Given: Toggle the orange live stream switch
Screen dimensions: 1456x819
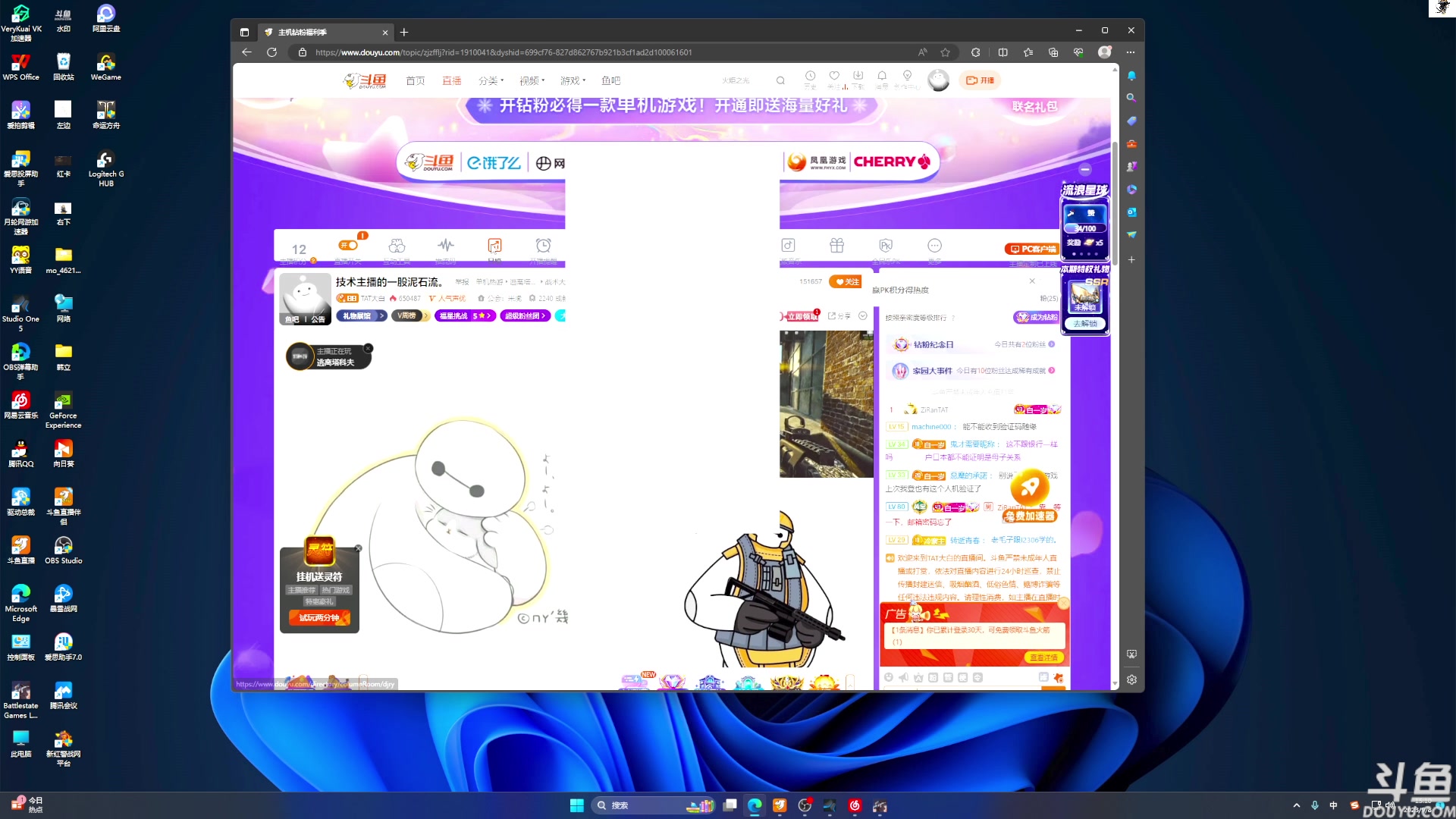Looking at the screenshot, I should pyautogui.click(x=348, y=245).
